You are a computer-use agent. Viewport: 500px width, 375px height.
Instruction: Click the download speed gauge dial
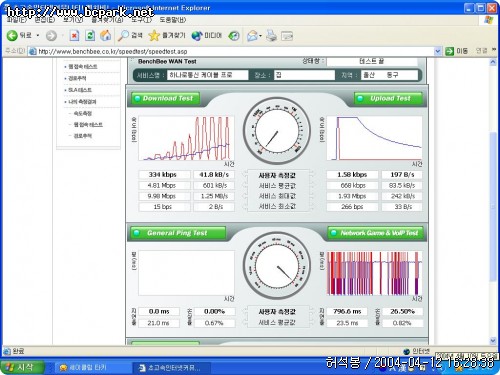pos(277,131)
